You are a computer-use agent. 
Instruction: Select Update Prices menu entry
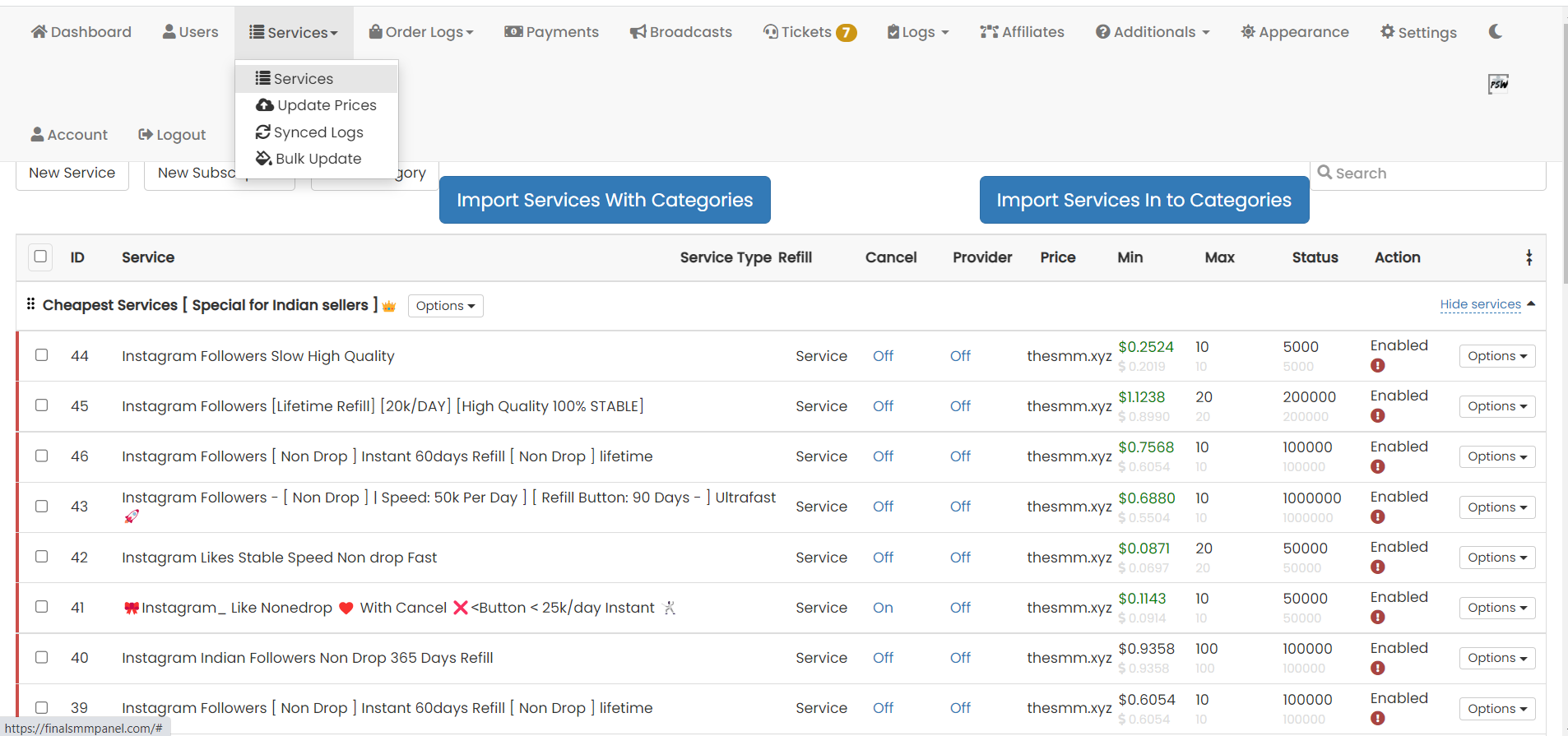(x=317, y=105)
